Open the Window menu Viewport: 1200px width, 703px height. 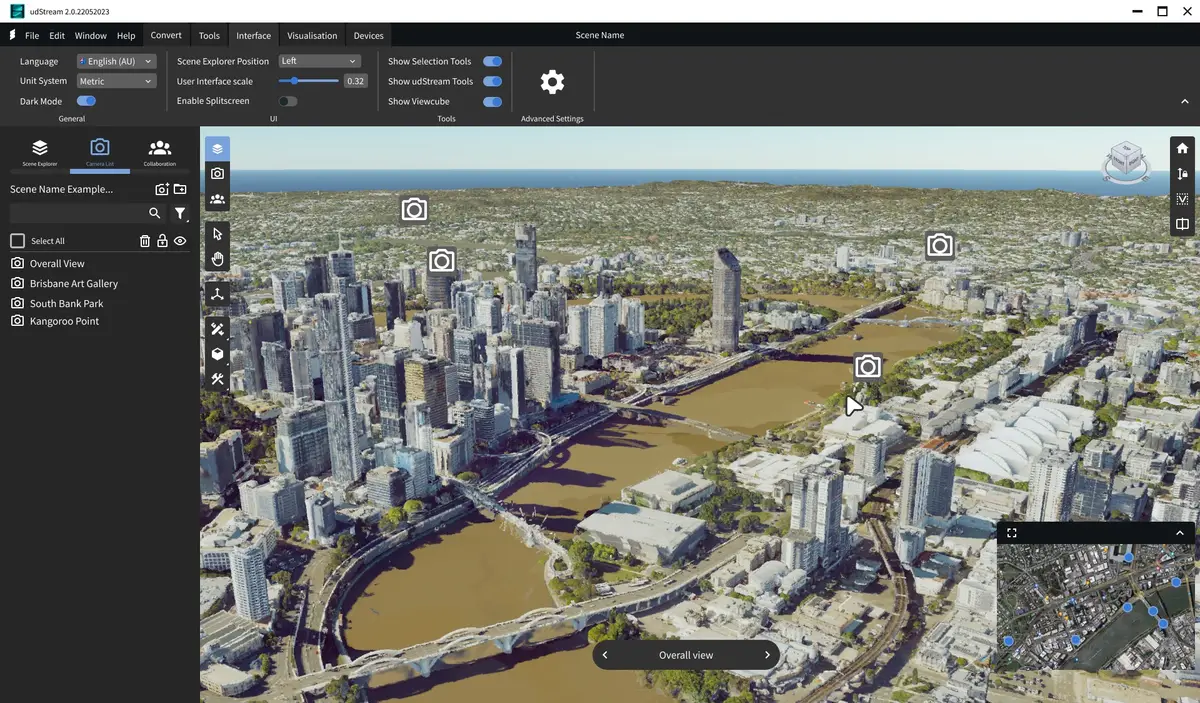91,35
